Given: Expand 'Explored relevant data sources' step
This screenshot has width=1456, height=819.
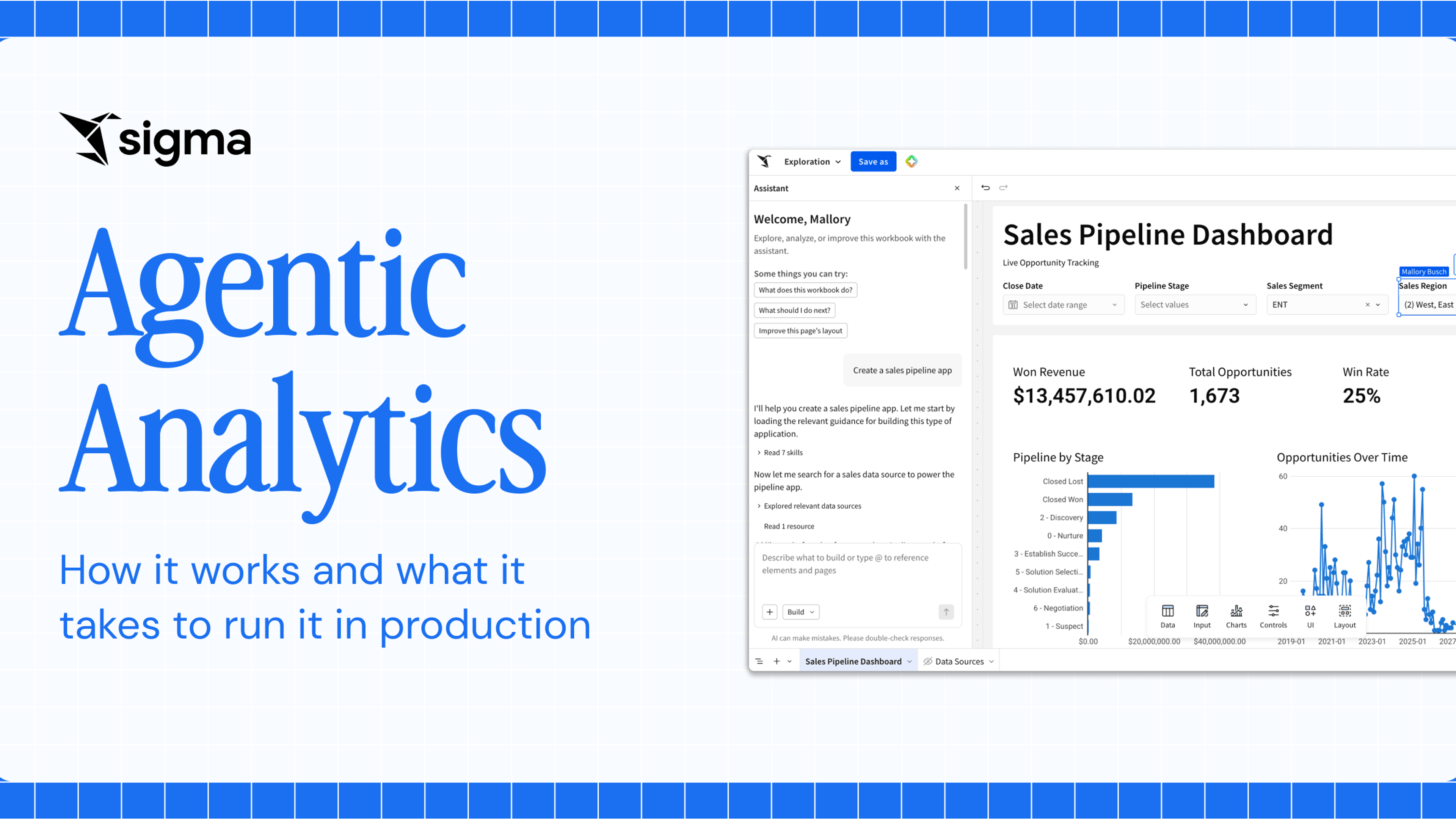Looking at the screenshot, I should click(x=809, y=506).
